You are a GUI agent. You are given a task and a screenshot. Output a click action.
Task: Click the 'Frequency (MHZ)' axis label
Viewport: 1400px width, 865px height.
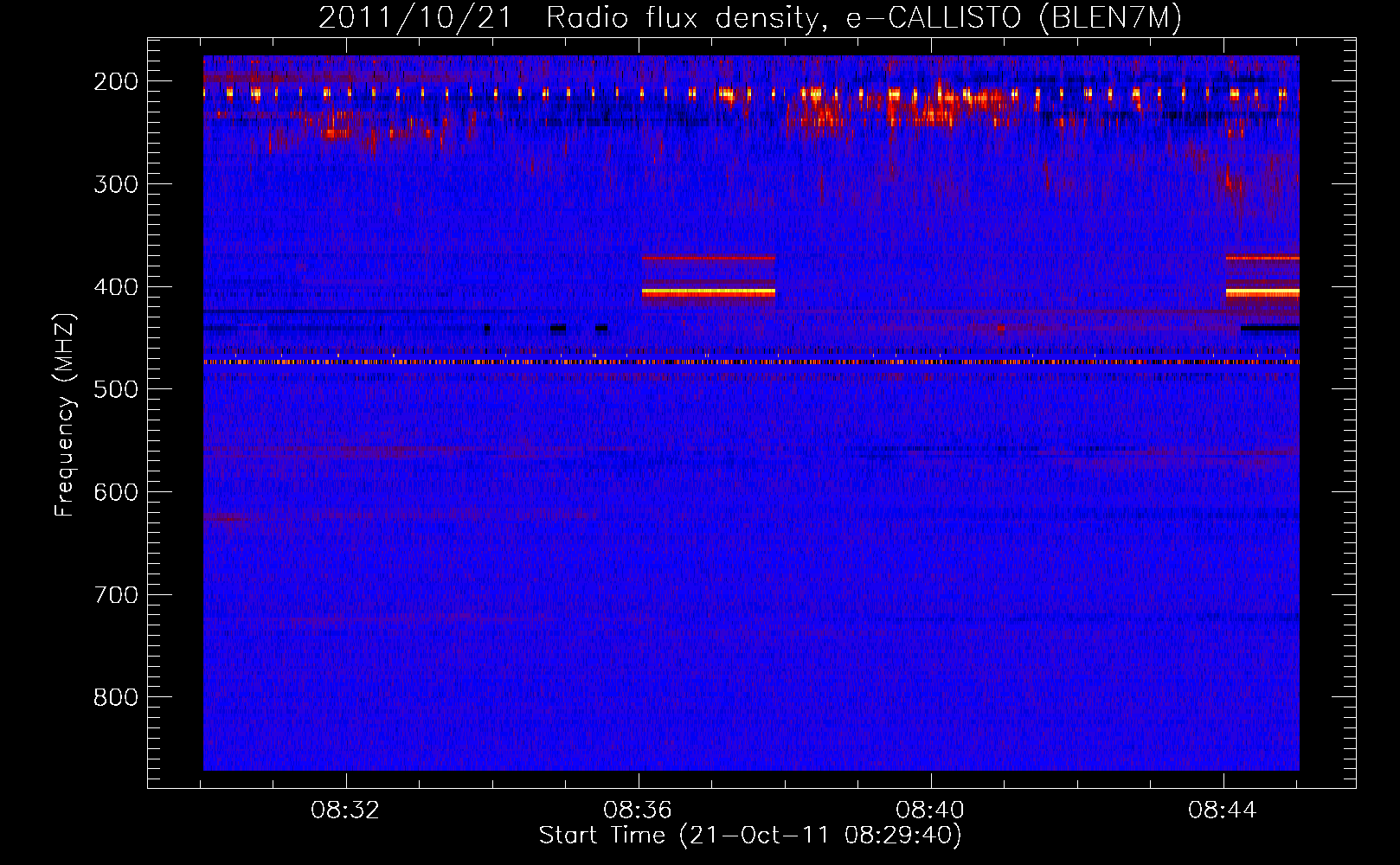point(65,414)
